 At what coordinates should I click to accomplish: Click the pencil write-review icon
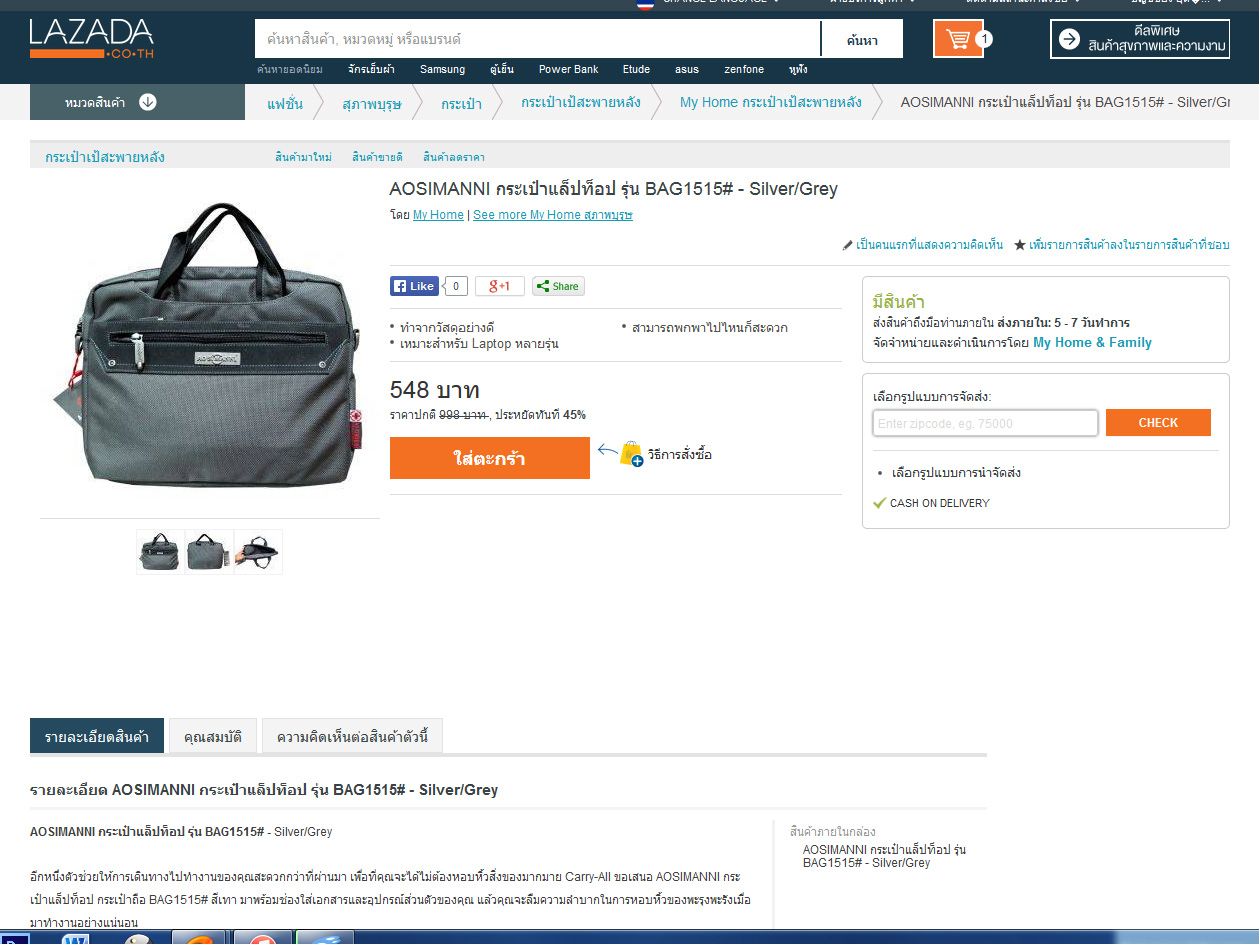click(x=848, y=245)
